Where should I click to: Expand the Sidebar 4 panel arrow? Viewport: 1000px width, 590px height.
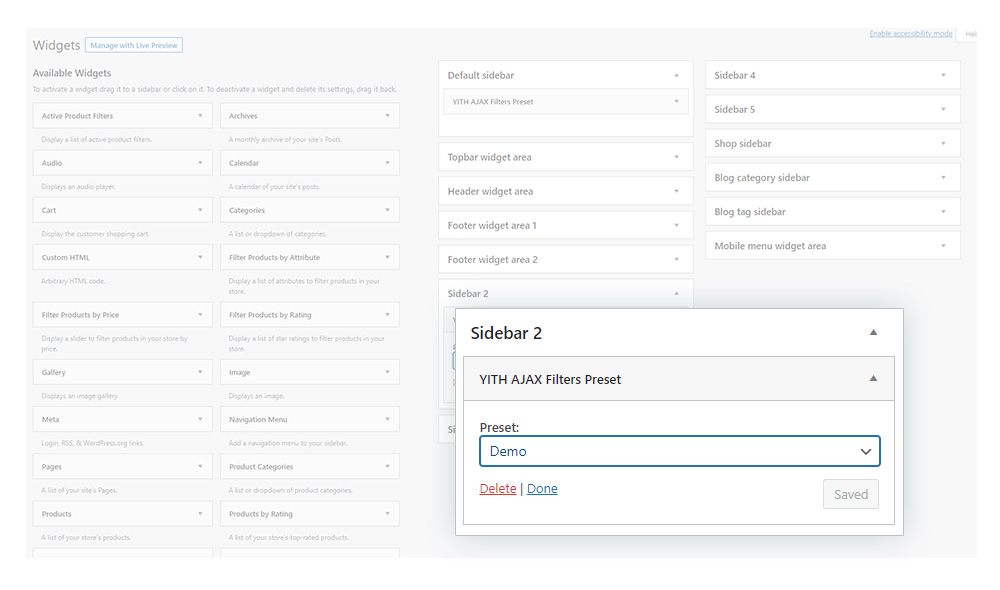943,75
